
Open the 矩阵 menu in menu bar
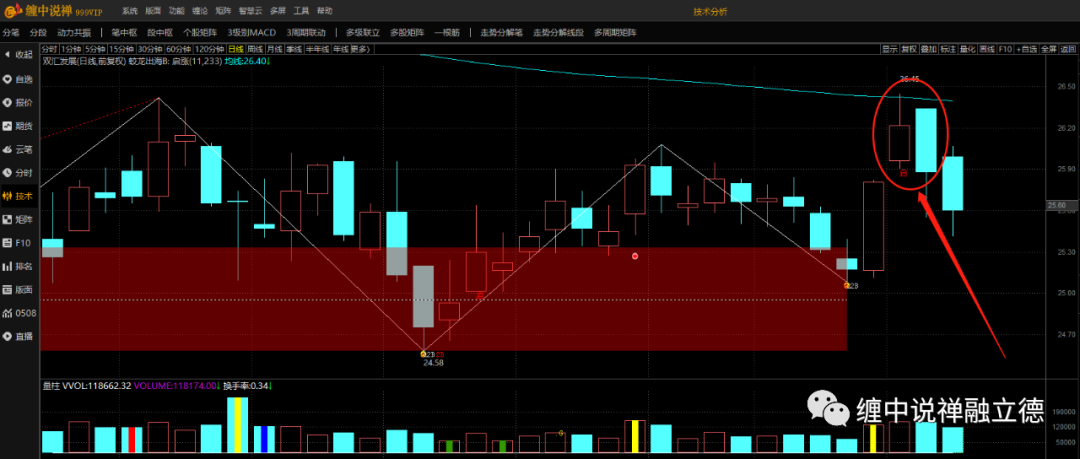pyautogui.click(x=223, y=12)
